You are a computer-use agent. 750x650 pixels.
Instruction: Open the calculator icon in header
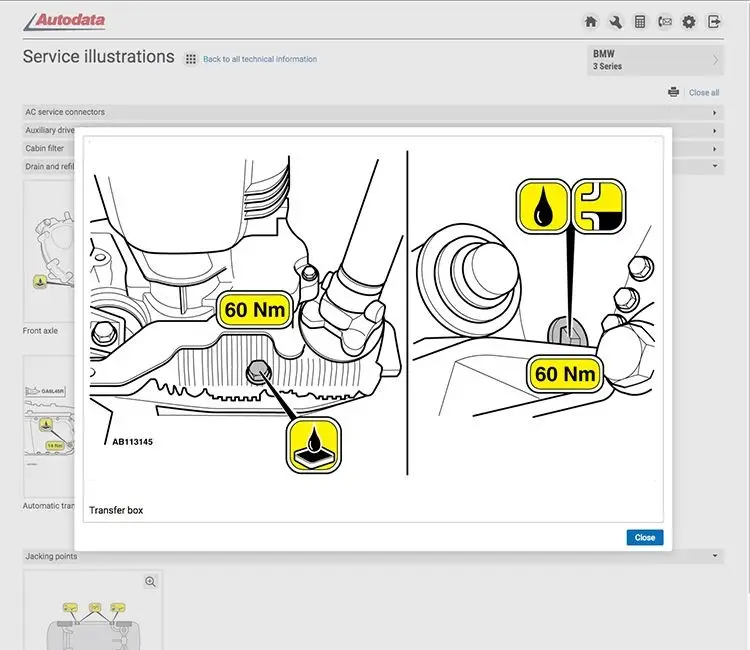point(640,21)
